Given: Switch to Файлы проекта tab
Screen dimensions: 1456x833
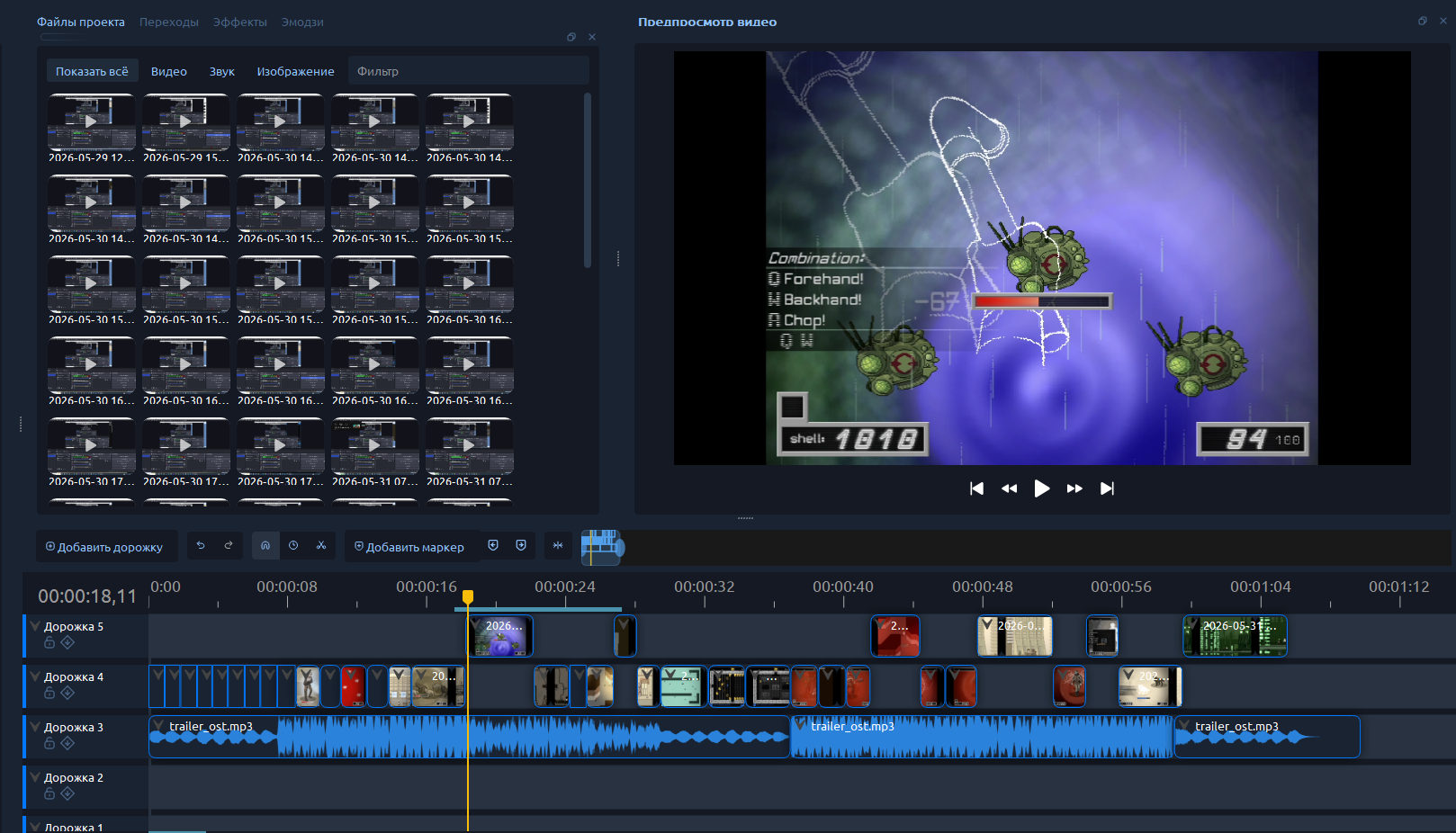Looking at the screenshot, I should (81, 22).
